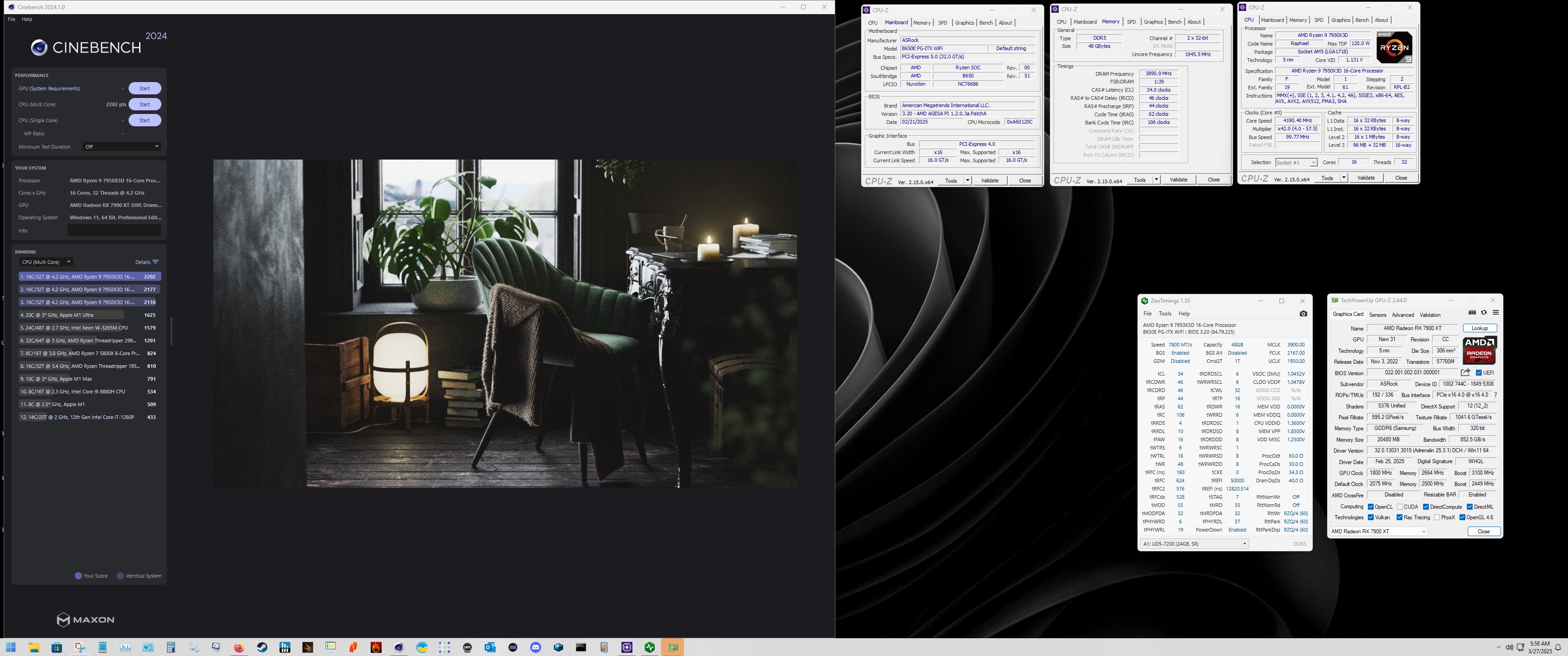Click ZenTimings camera screenshot icon

[1303, 313]
